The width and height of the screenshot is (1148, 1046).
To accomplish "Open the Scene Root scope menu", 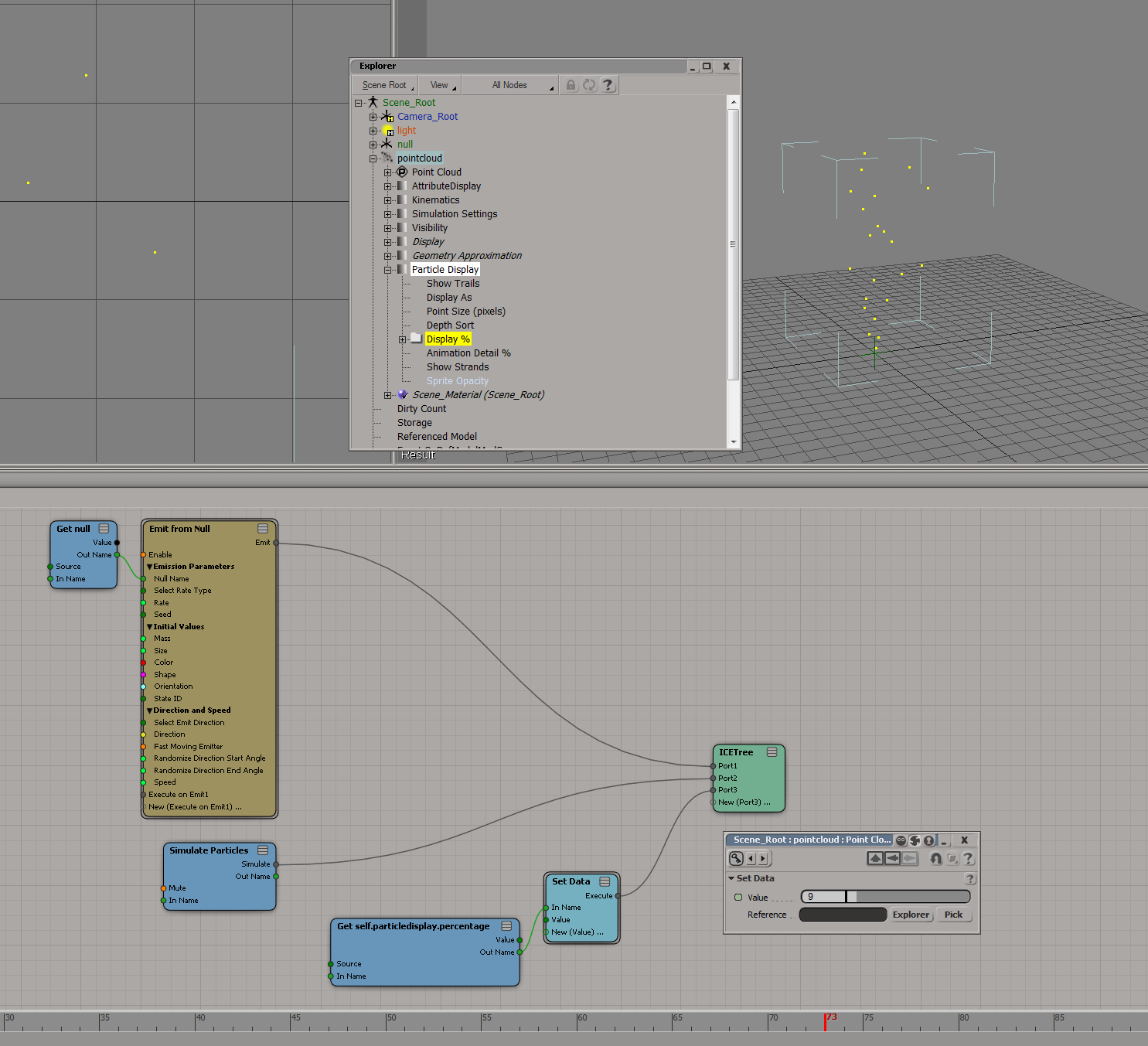I will pyautogui.click(x=386, y=85).
